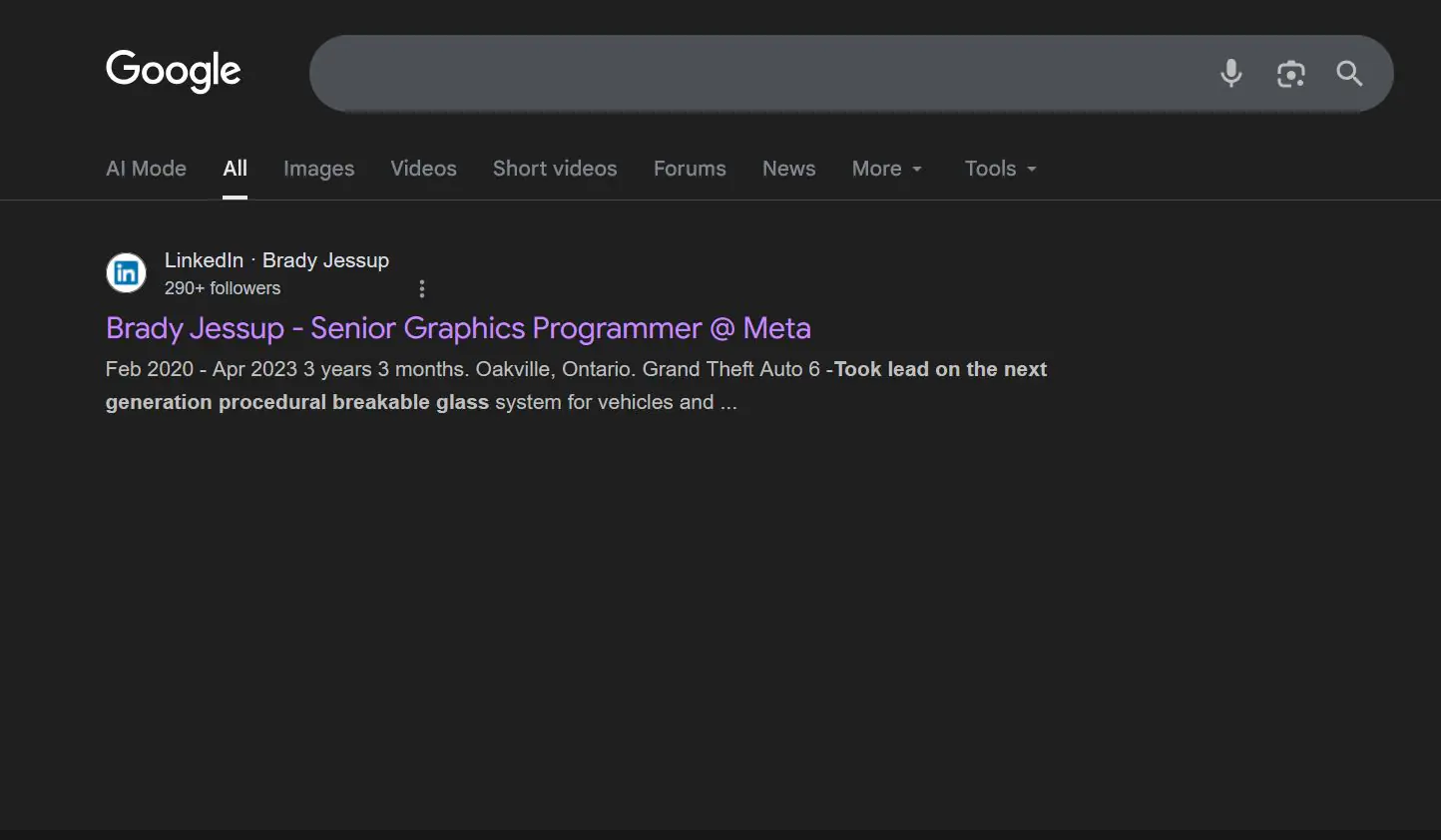
Task: Expand the More dropdown
Action: (887, 169)
